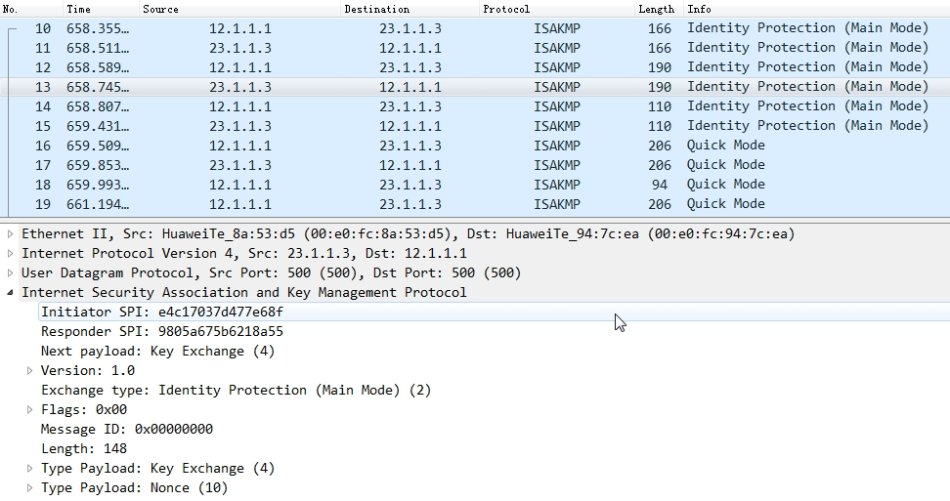Click the Protocol column header
The image size is (950, 501).
506,9
